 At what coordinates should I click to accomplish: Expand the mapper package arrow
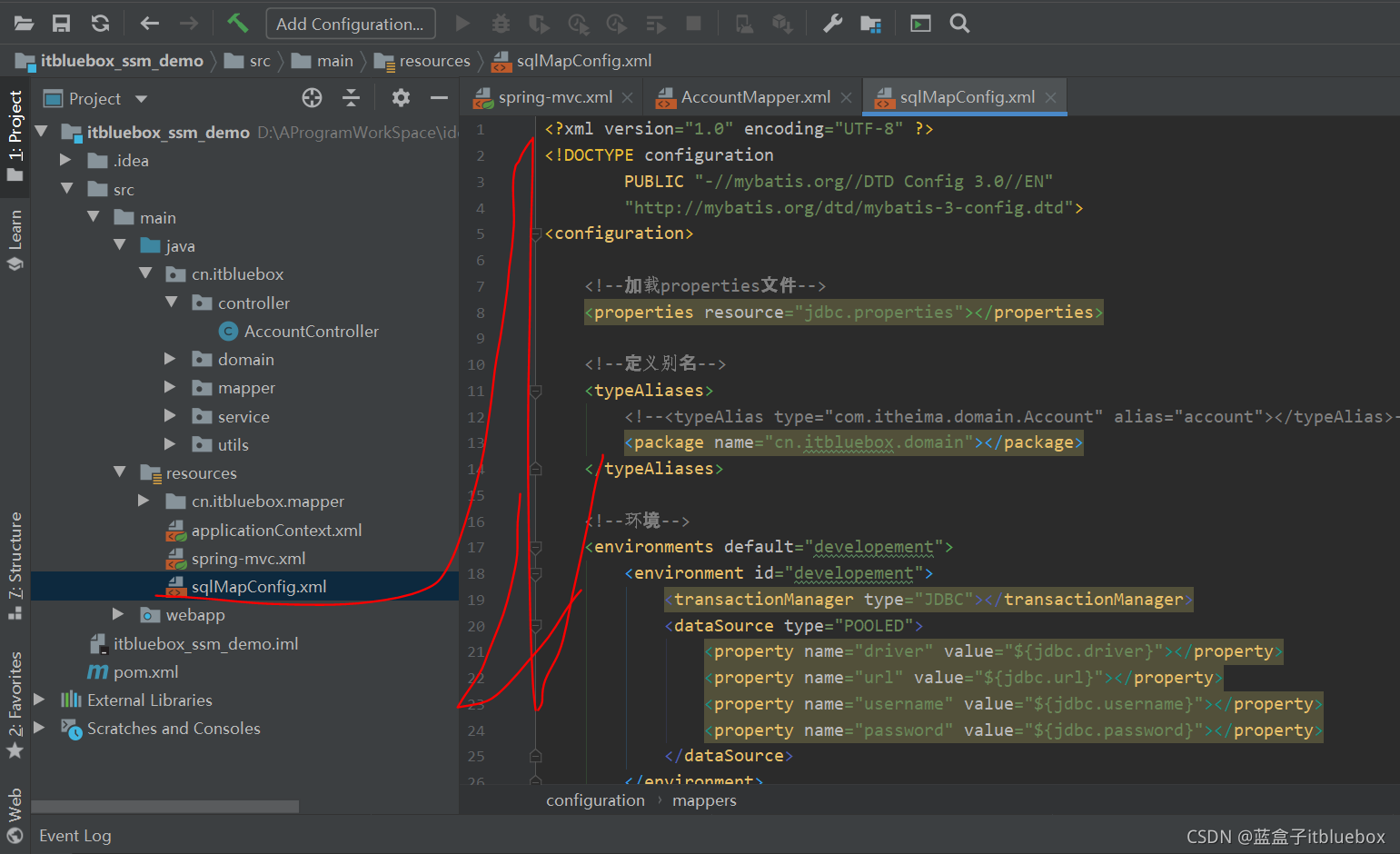point(170,387)
